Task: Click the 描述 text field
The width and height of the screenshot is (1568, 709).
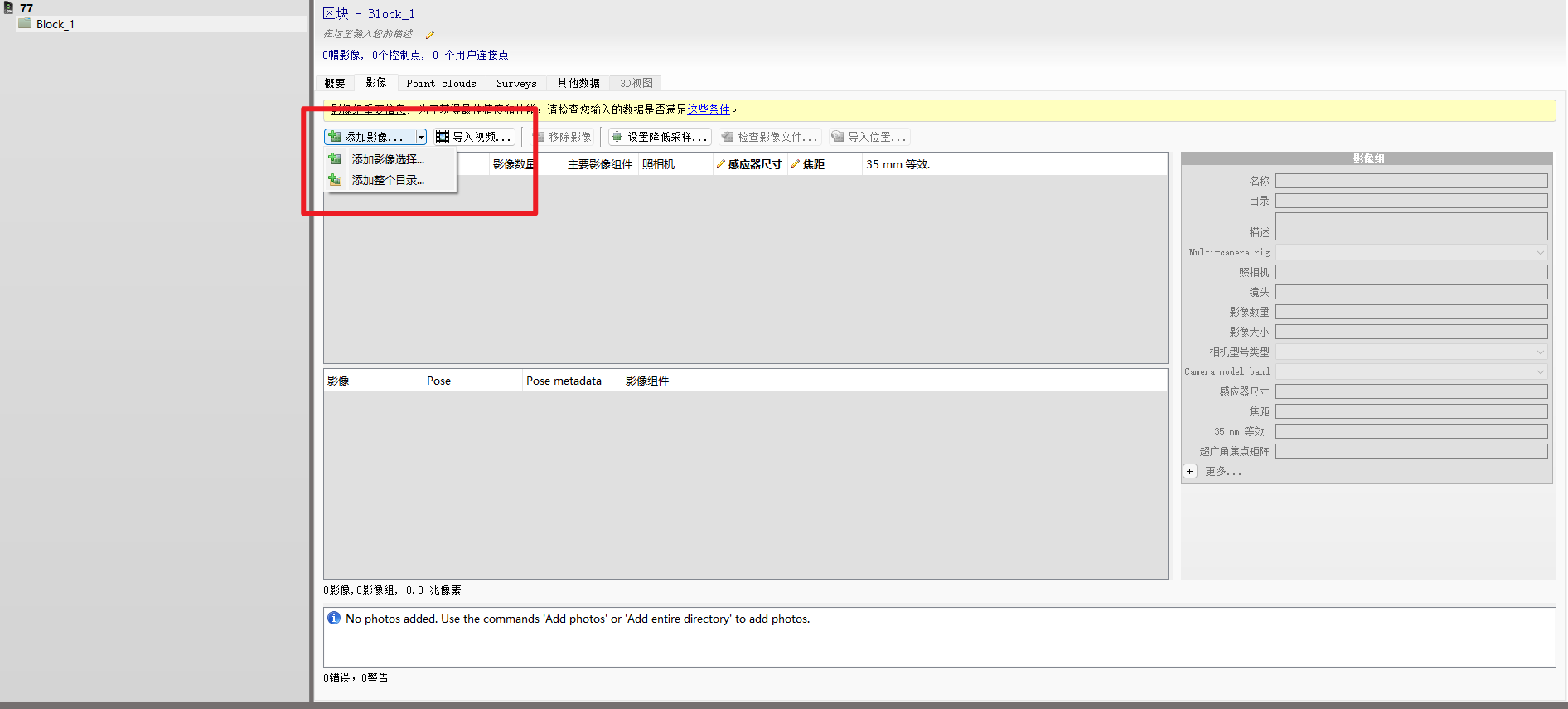Action: (1411, 226)
